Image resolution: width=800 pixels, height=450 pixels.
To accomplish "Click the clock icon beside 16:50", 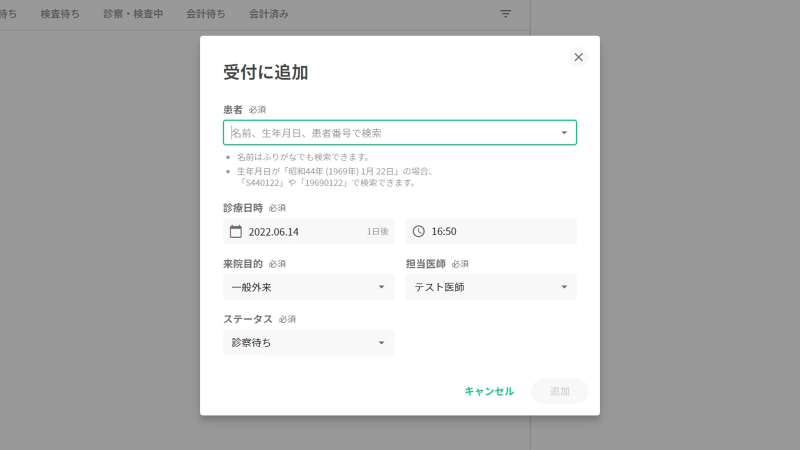I will click(419, 232).
